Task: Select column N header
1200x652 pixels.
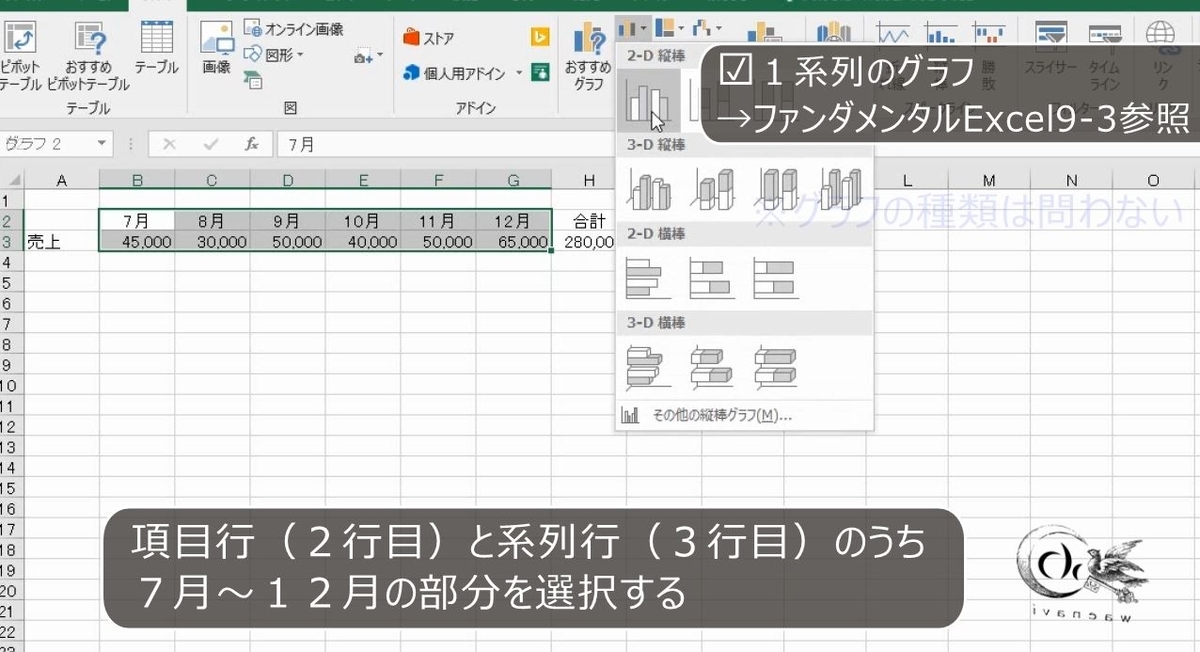Action: [1071, 180]
